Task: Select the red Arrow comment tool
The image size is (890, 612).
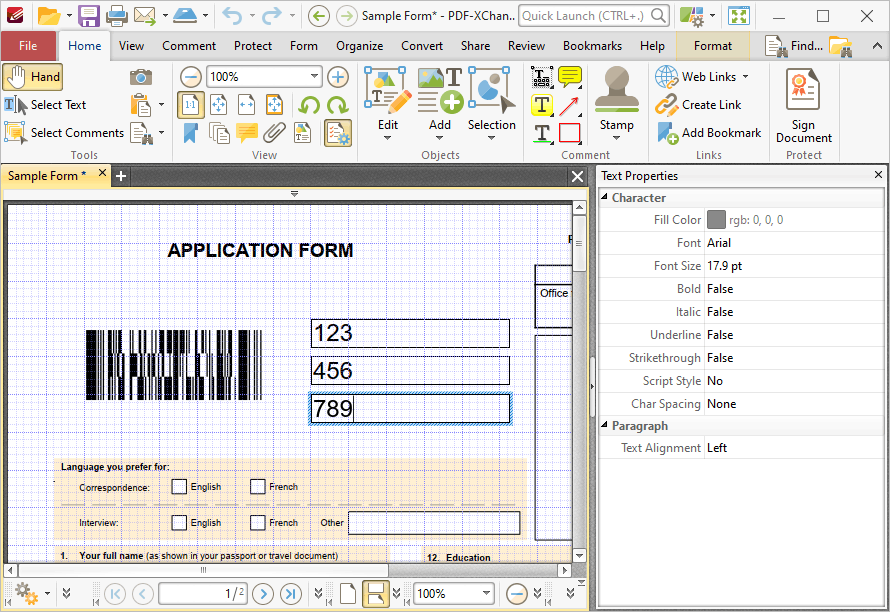Action: (x=570, y=105)
